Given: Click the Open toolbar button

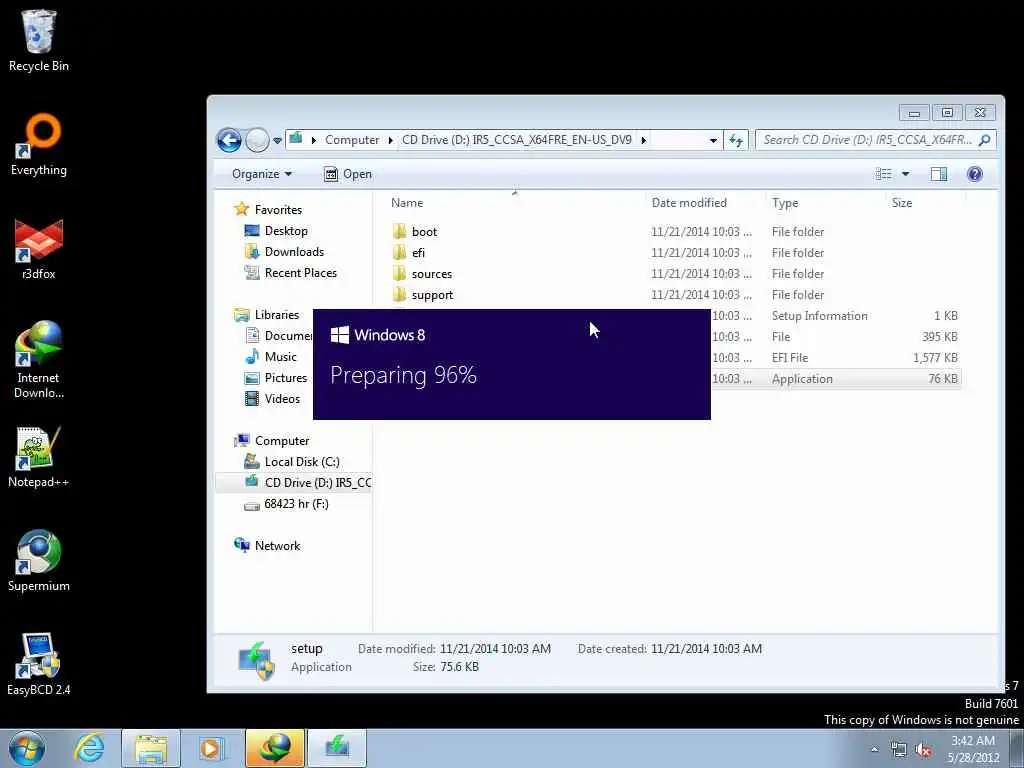Looking at the screenshot, I should 348,174.
